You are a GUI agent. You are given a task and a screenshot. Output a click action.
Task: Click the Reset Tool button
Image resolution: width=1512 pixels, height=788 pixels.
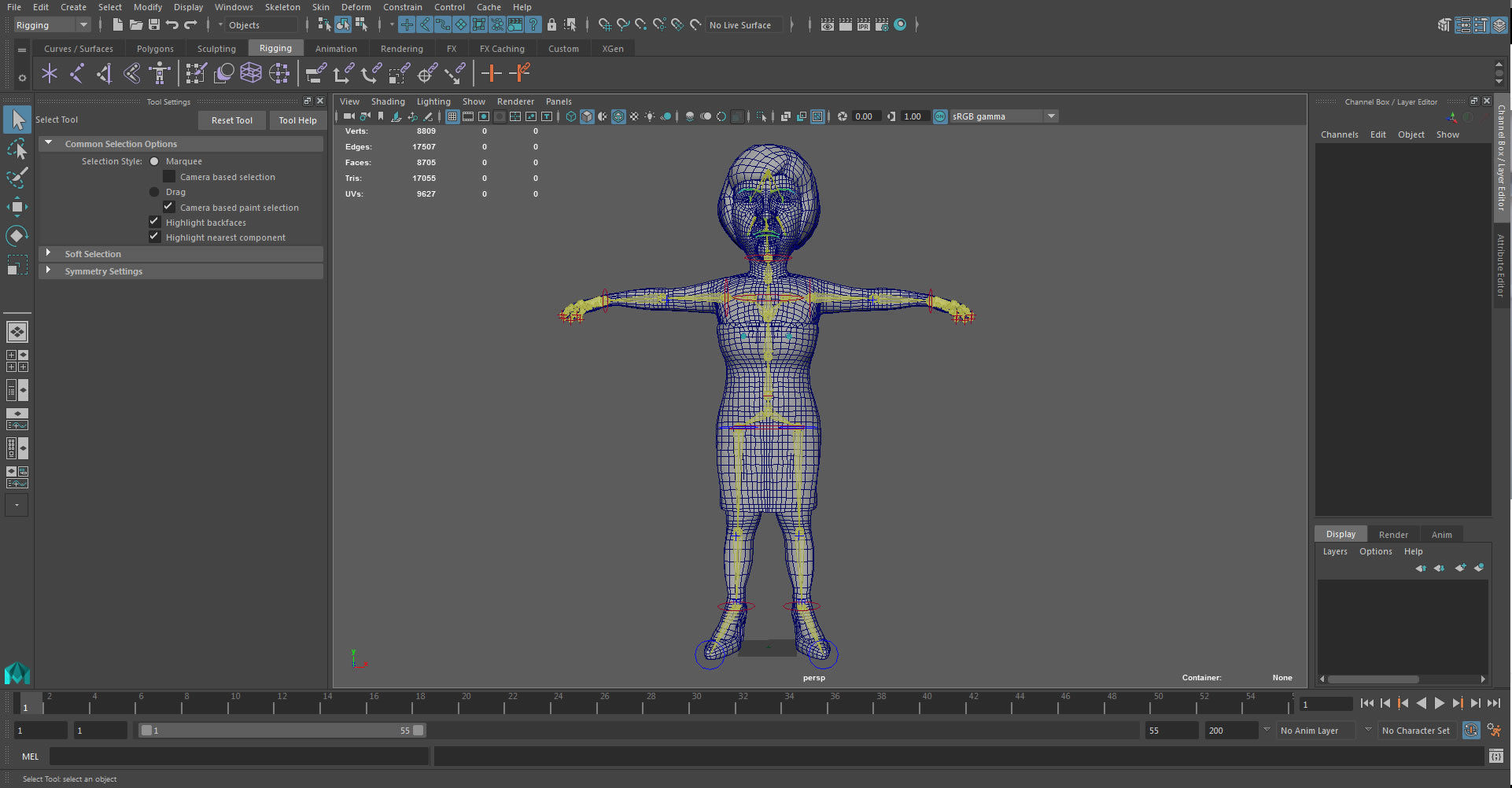tap(232, 120)
